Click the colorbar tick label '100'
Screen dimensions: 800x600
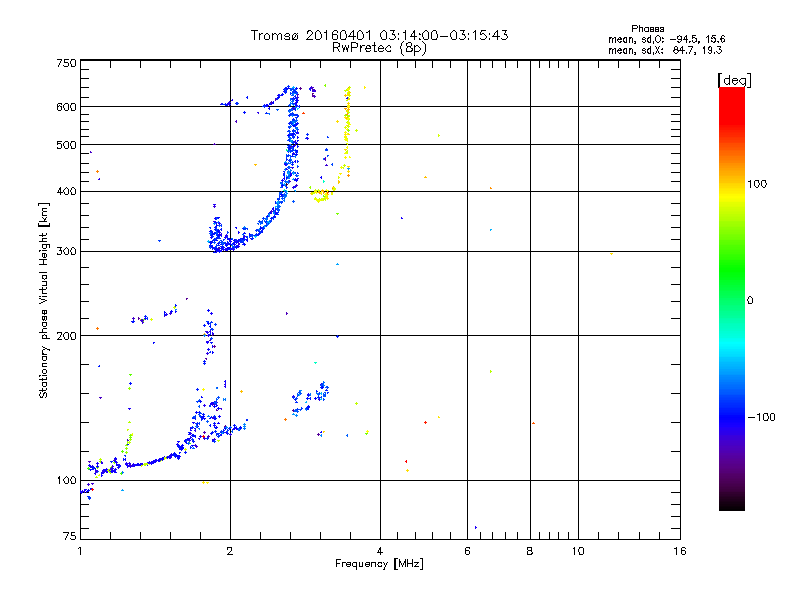[x=757, y=184]
